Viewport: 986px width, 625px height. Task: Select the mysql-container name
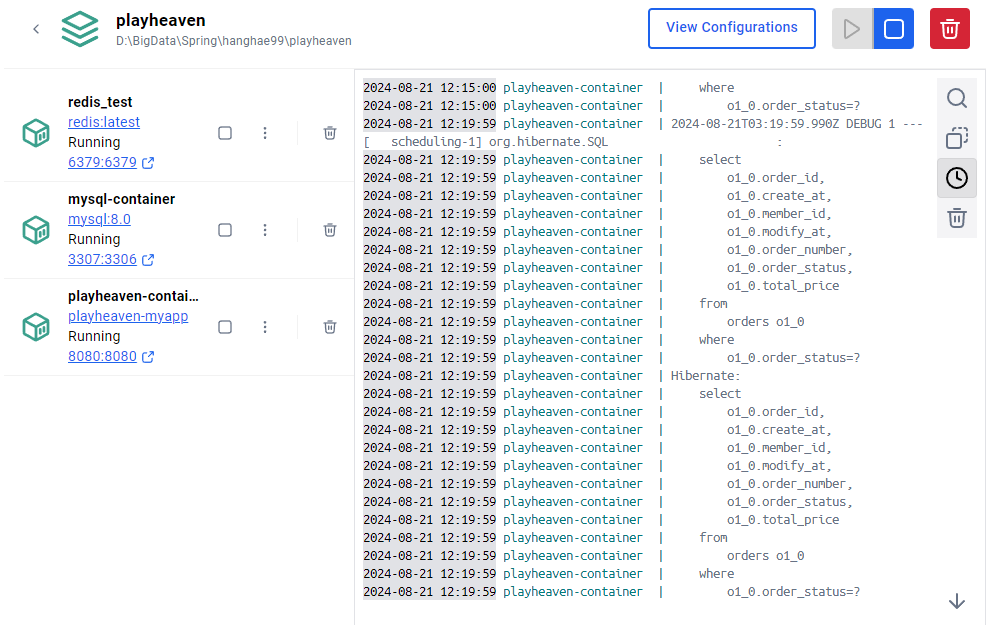click(x=121, y=199)
